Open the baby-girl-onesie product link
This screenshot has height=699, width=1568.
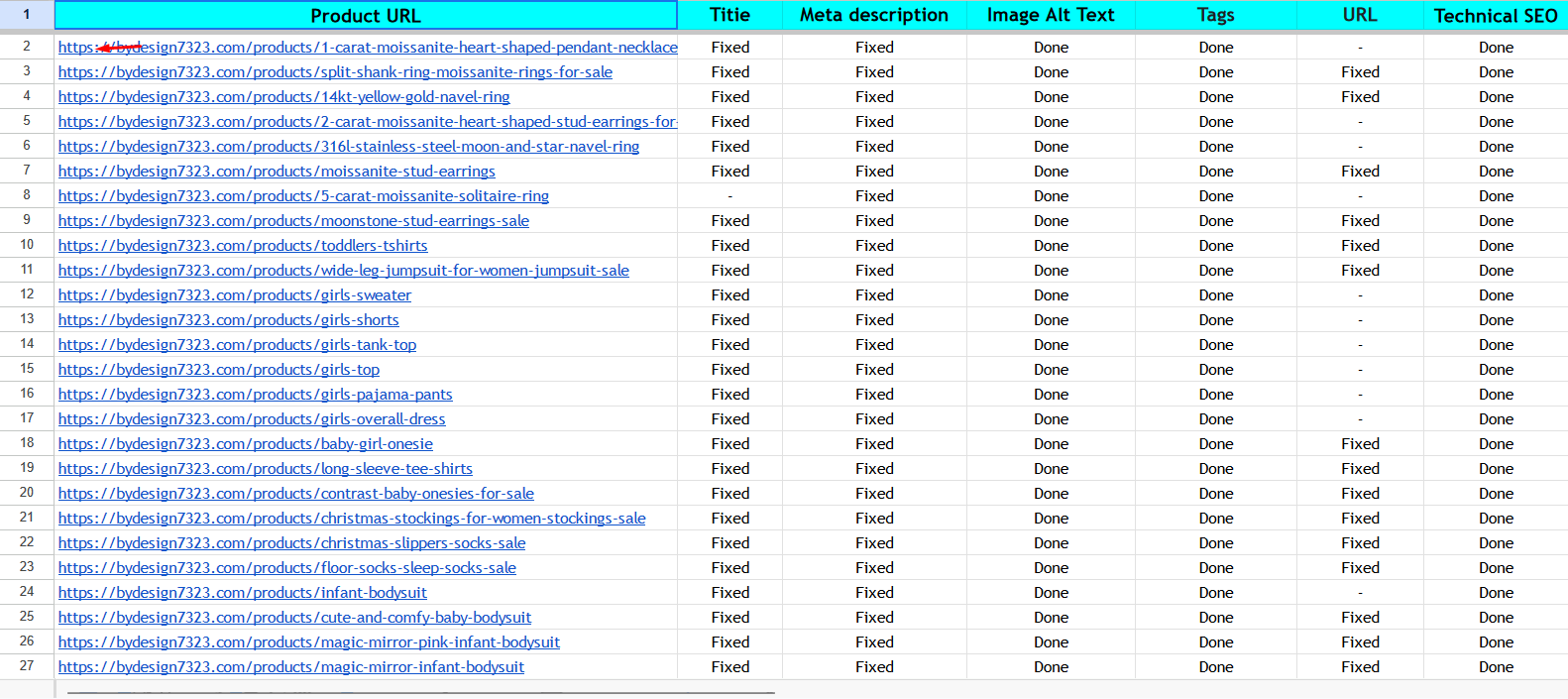tap(246, 444)
